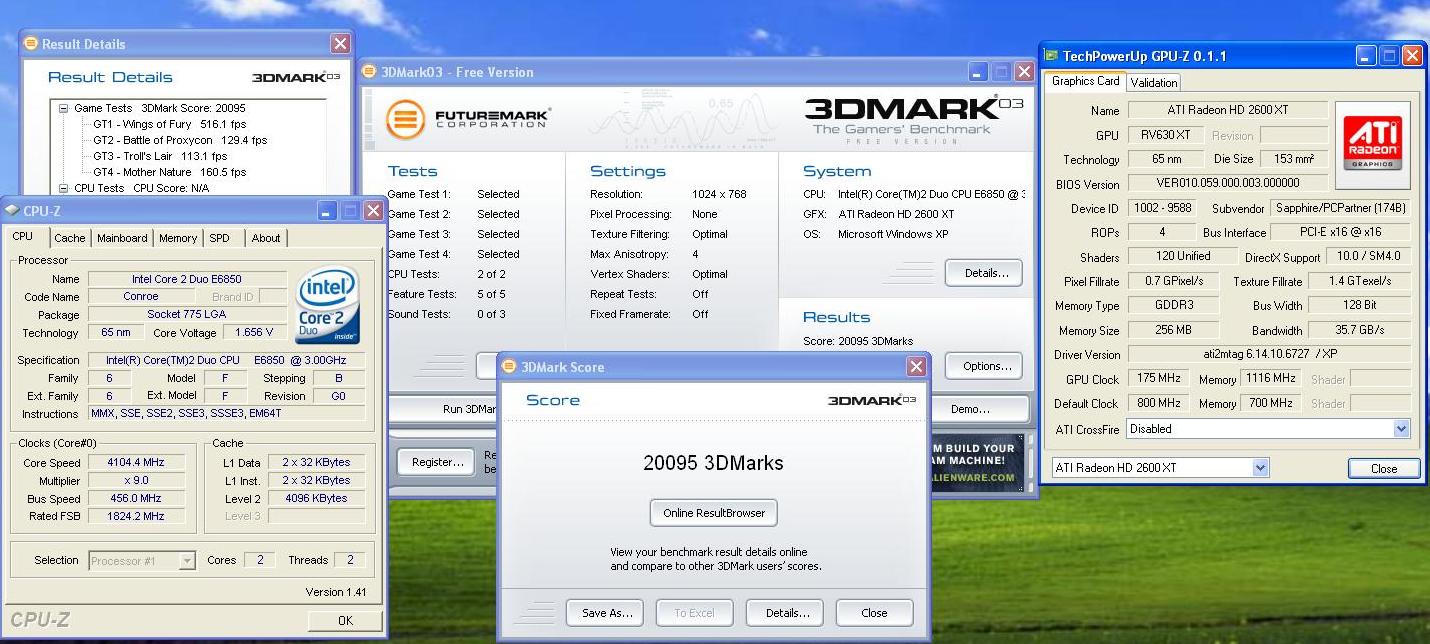Image resolution: width=1430 pixels, height=644 pixels.
Task: Click the Online ResultBrowser button
Action: click(x=714, y=513)
